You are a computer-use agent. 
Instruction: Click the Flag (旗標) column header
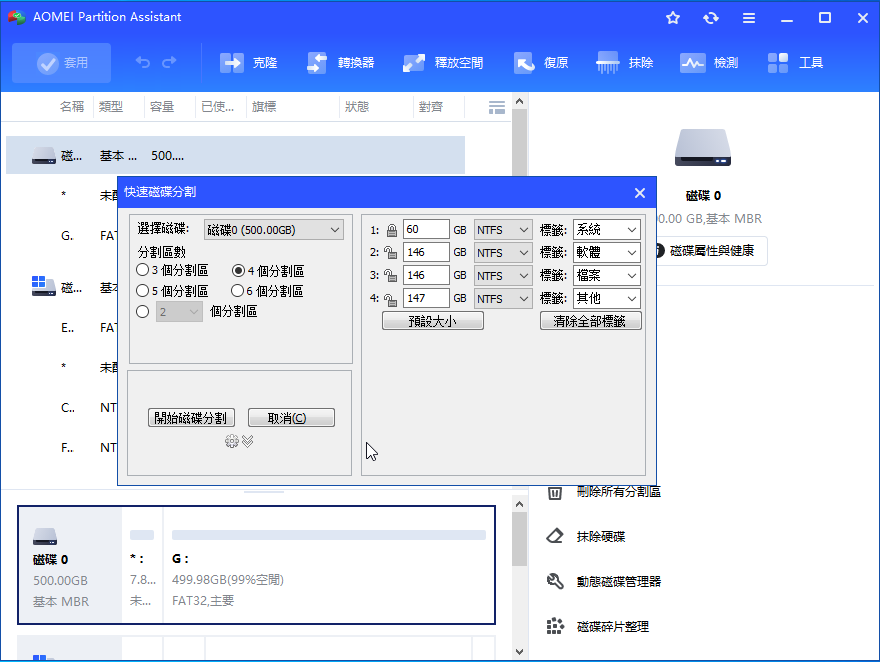coord(264,107)
